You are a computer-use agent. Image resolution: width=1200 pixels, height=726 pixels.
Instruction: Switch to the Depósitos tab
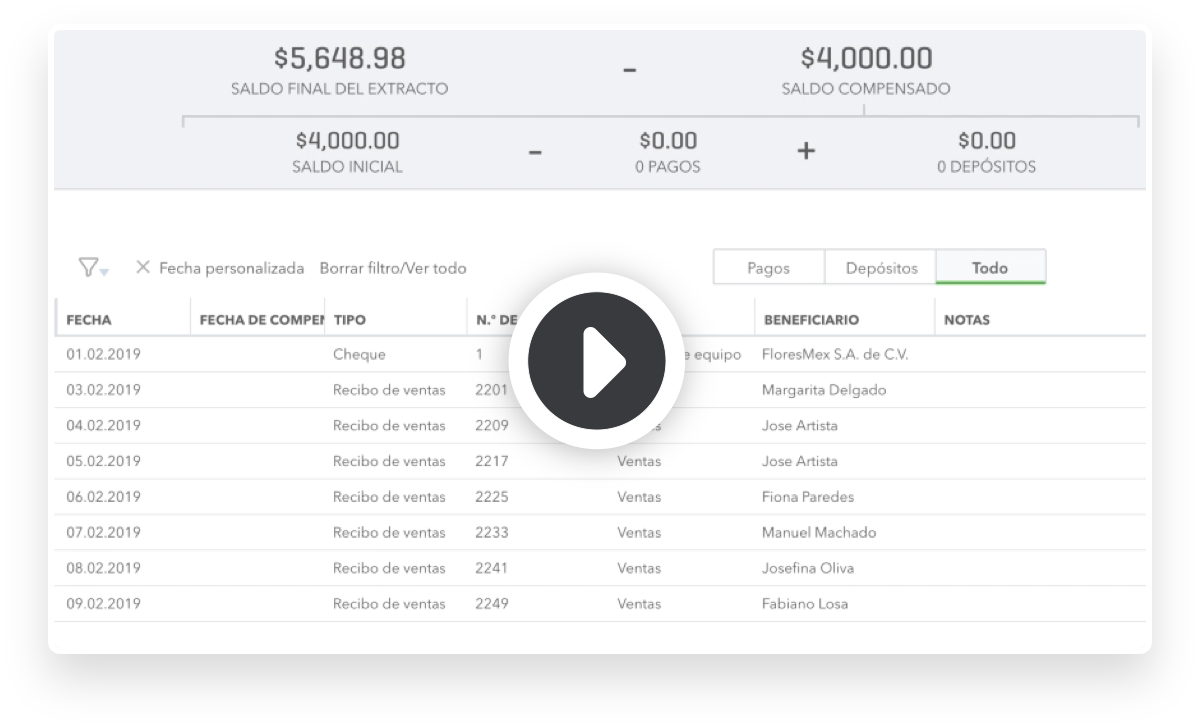pos(881,268)
